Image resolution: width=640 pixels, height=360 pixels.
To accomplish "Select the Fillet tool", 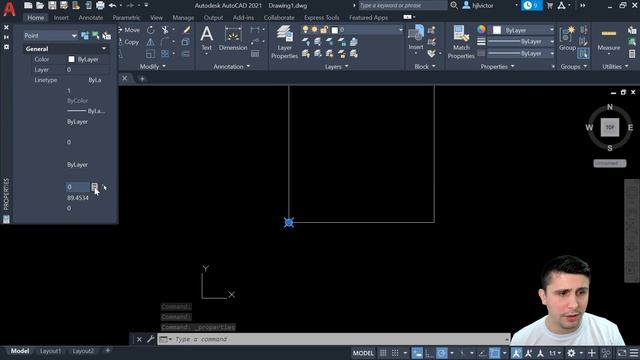I will tap(164, 42).
